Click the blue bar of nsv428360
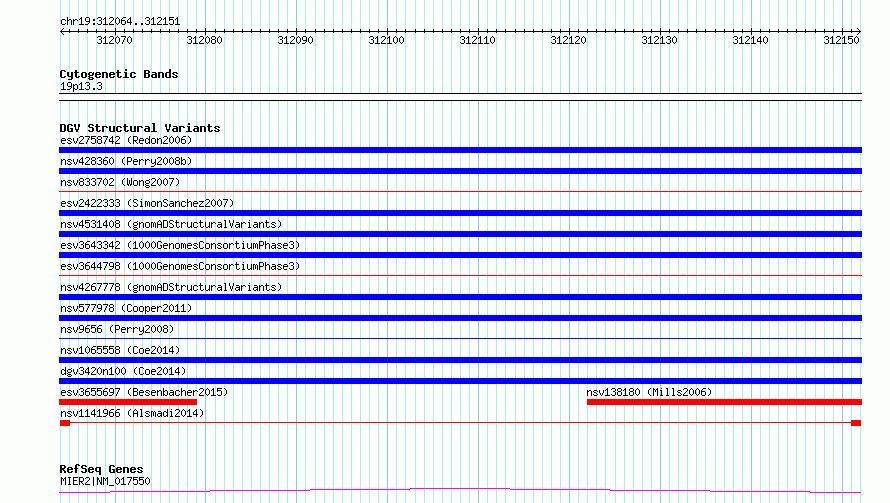The height and width of the screenshot is (503, 890). (460, 171)
